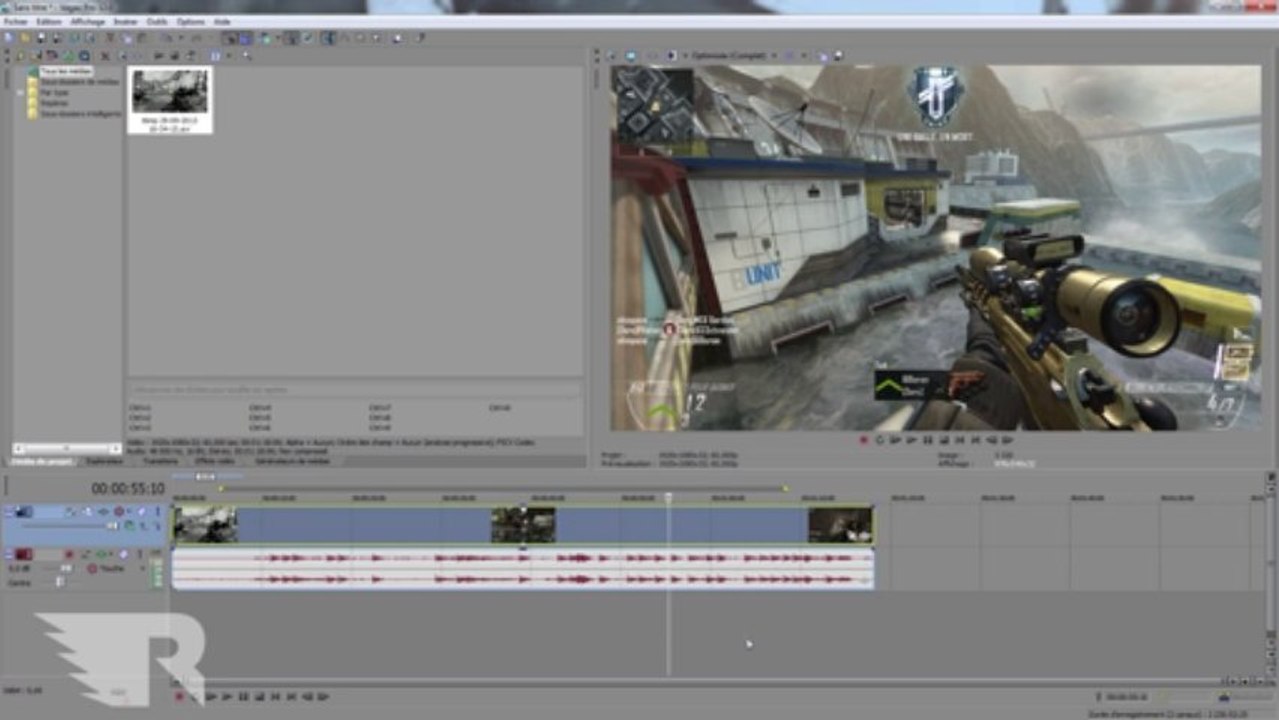Open the Edition menu
Viewport: 1279px width, 720px height.
coord(49,21)
